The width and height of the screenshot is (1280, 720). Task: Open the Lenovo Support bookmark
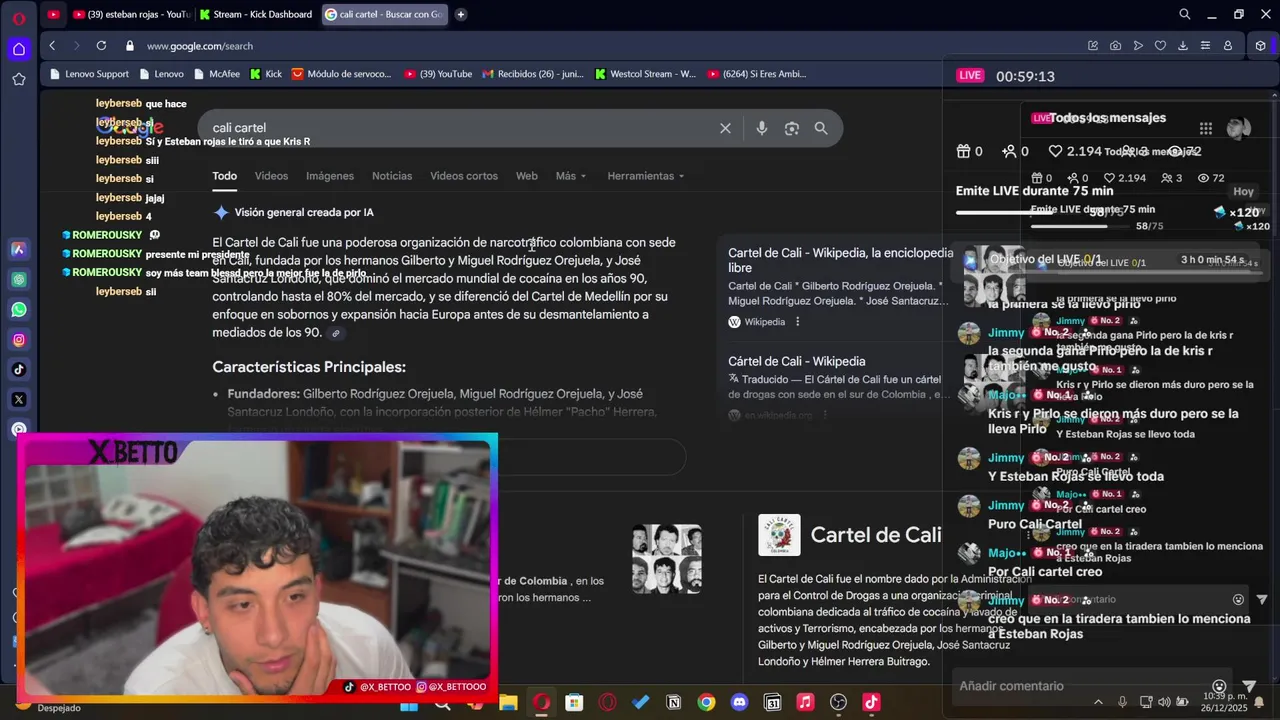click(89, 74)
